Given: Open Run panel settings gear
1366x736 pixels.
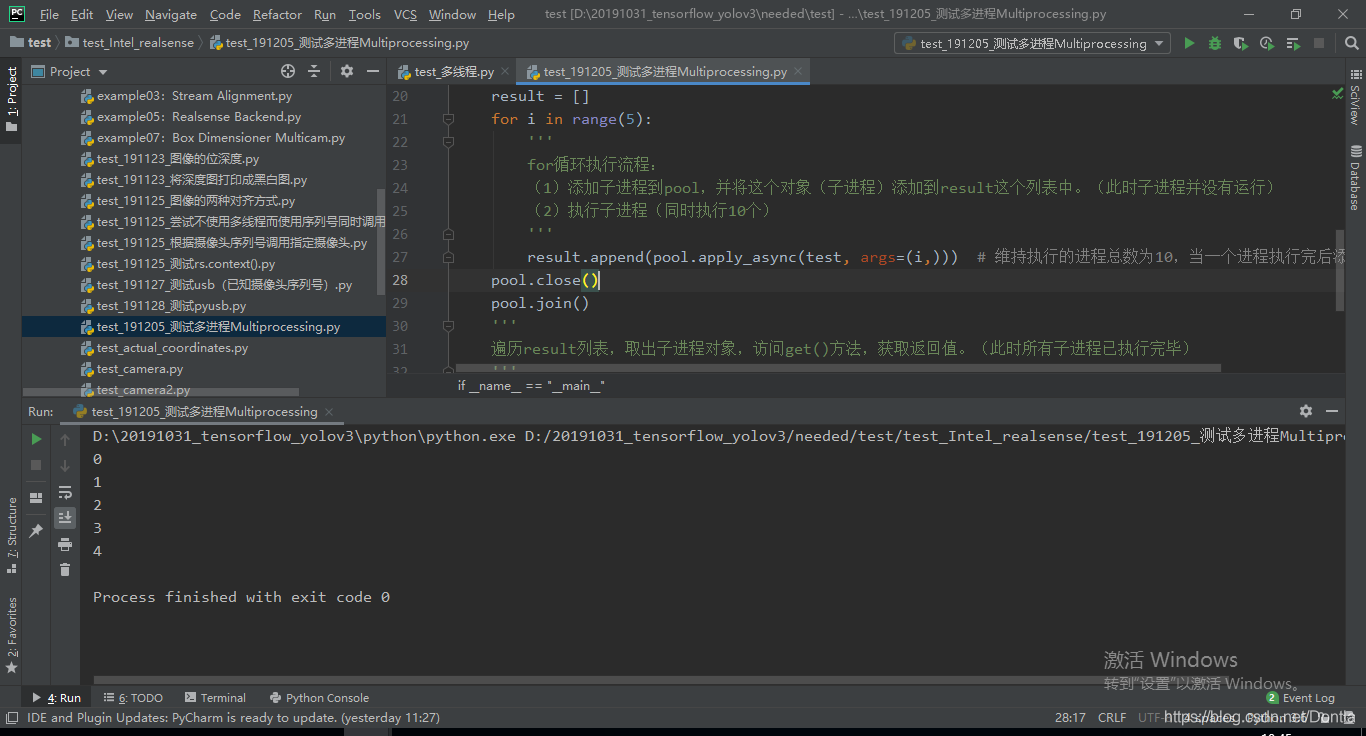Looking at the screenshot, I should click(1306, 411).
